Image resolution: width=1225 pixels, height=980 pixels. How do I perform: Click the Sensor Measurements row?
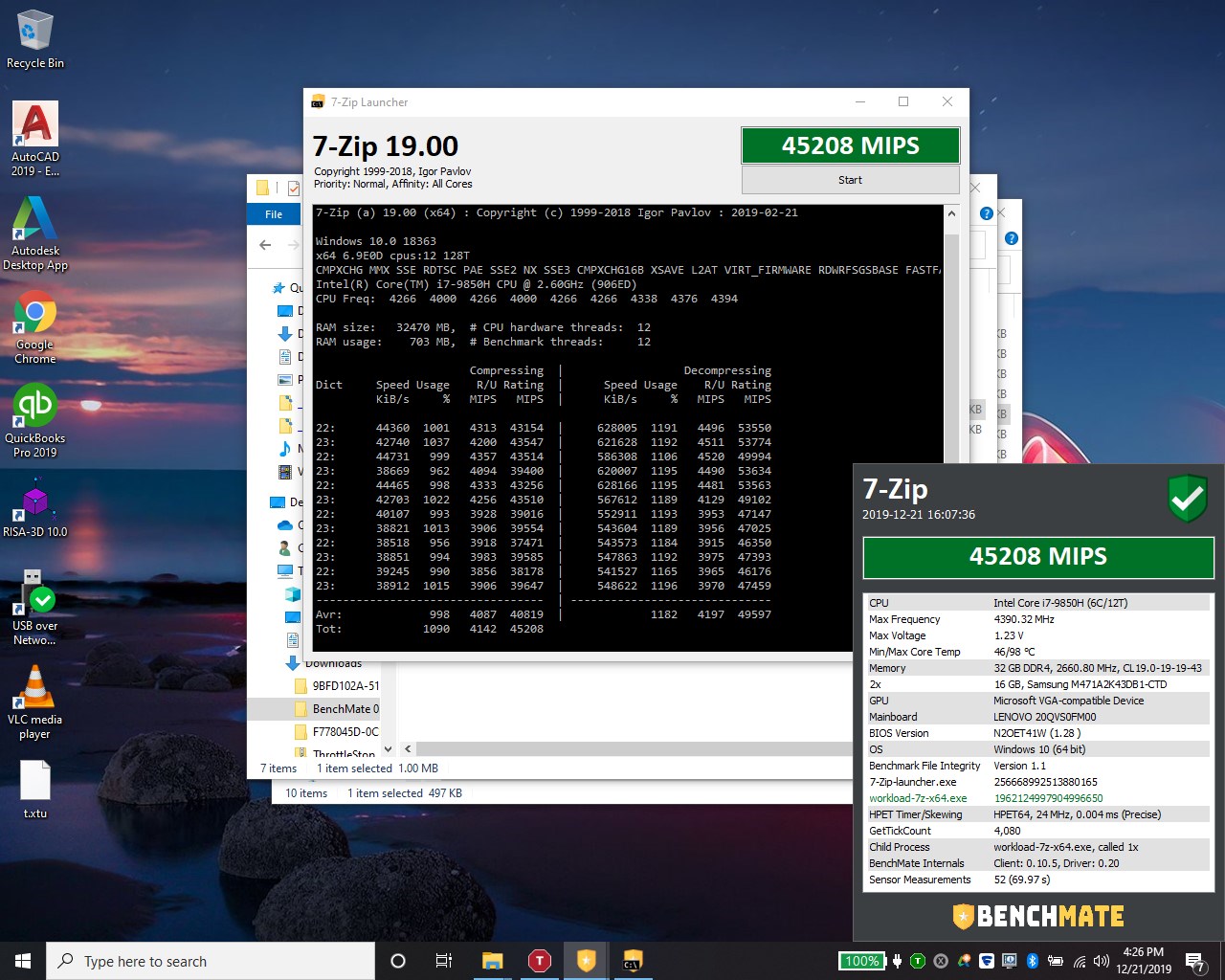click(1037, 880)
